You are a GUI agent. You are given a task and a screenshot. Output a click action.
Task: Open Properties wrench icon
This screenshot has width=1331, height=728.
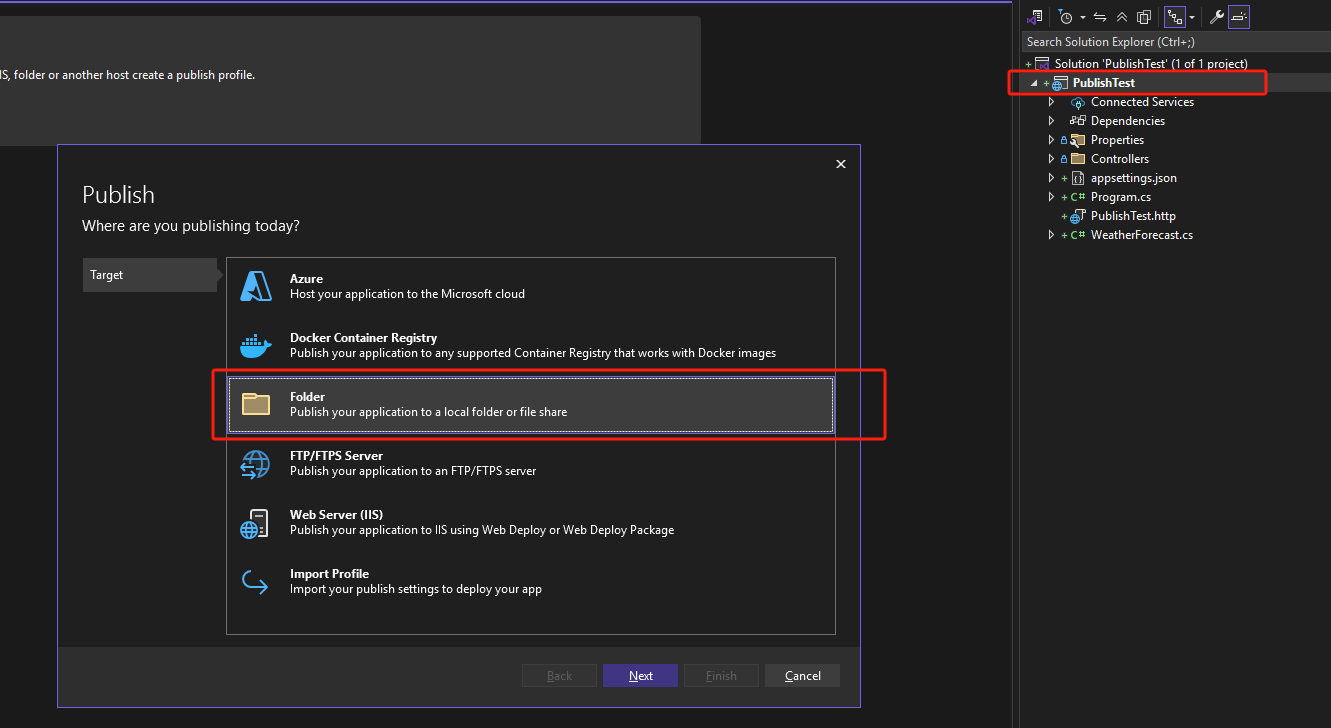tap(1217, 17)
